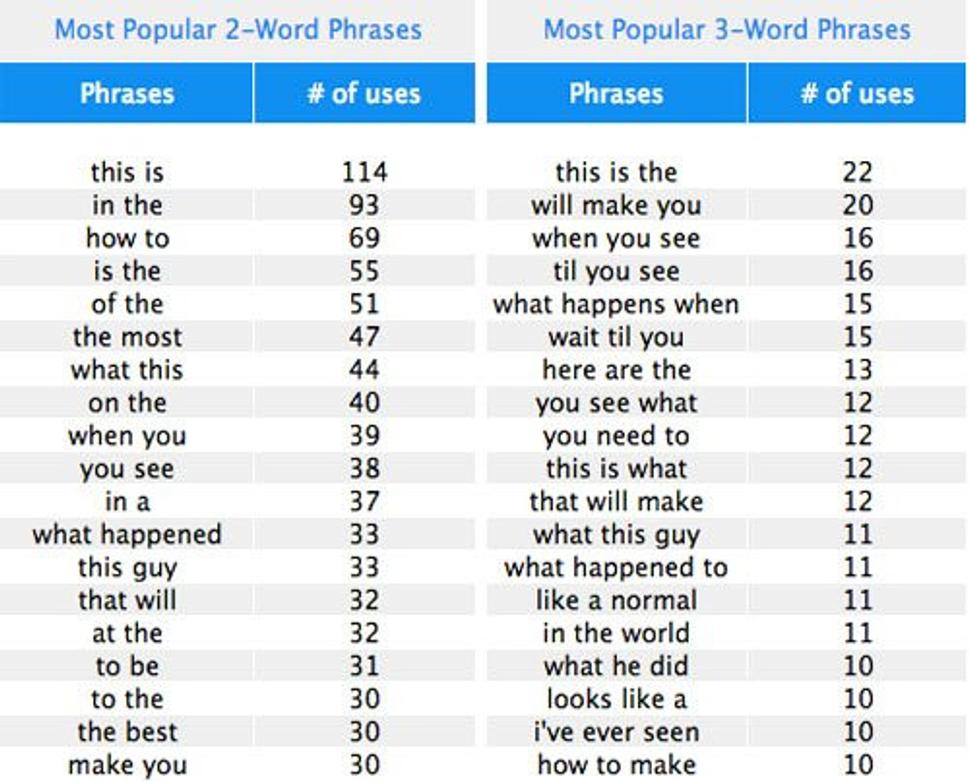
Task: Select the 'how to make' phrase cell
Action: [x=616, y=765]
